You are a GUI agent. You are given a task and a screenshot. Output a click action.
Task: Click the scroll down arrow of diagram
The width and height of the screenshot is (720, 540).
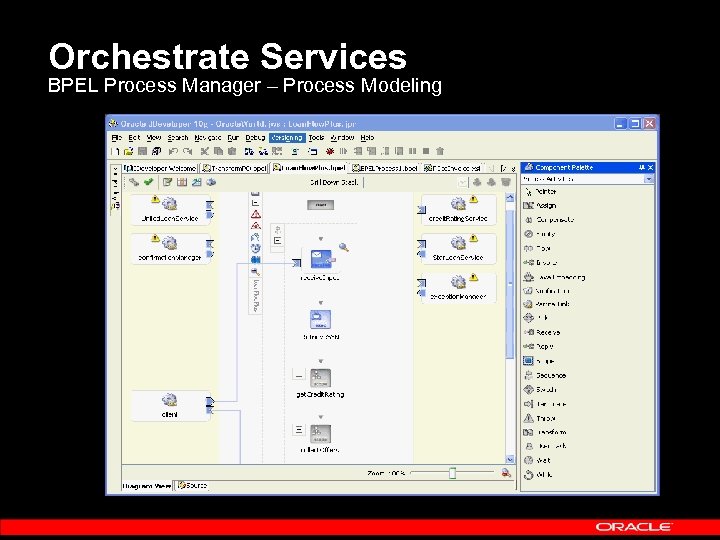tap(510, 459)
